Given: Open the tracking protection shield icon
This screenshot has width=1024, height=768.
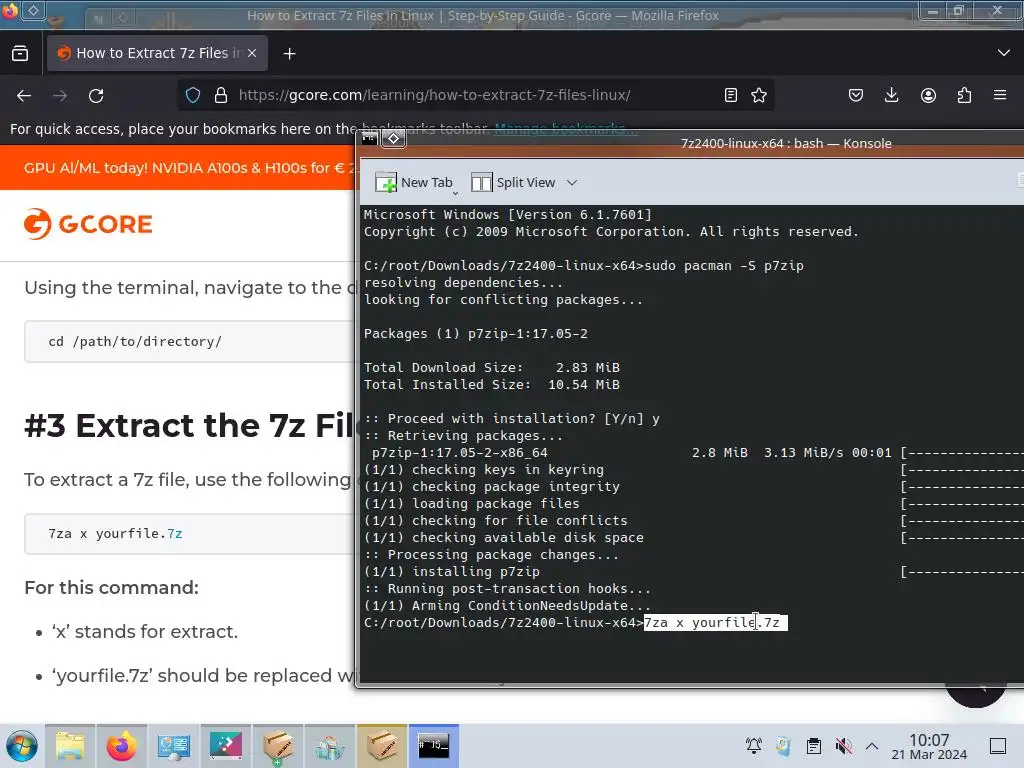Looking at the screenshot, I should tap(193, 95).
